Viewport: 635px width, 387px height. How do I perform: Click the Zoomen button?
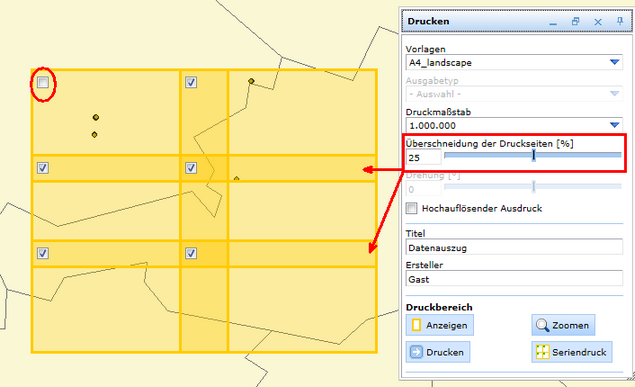[x=563, y=325]
